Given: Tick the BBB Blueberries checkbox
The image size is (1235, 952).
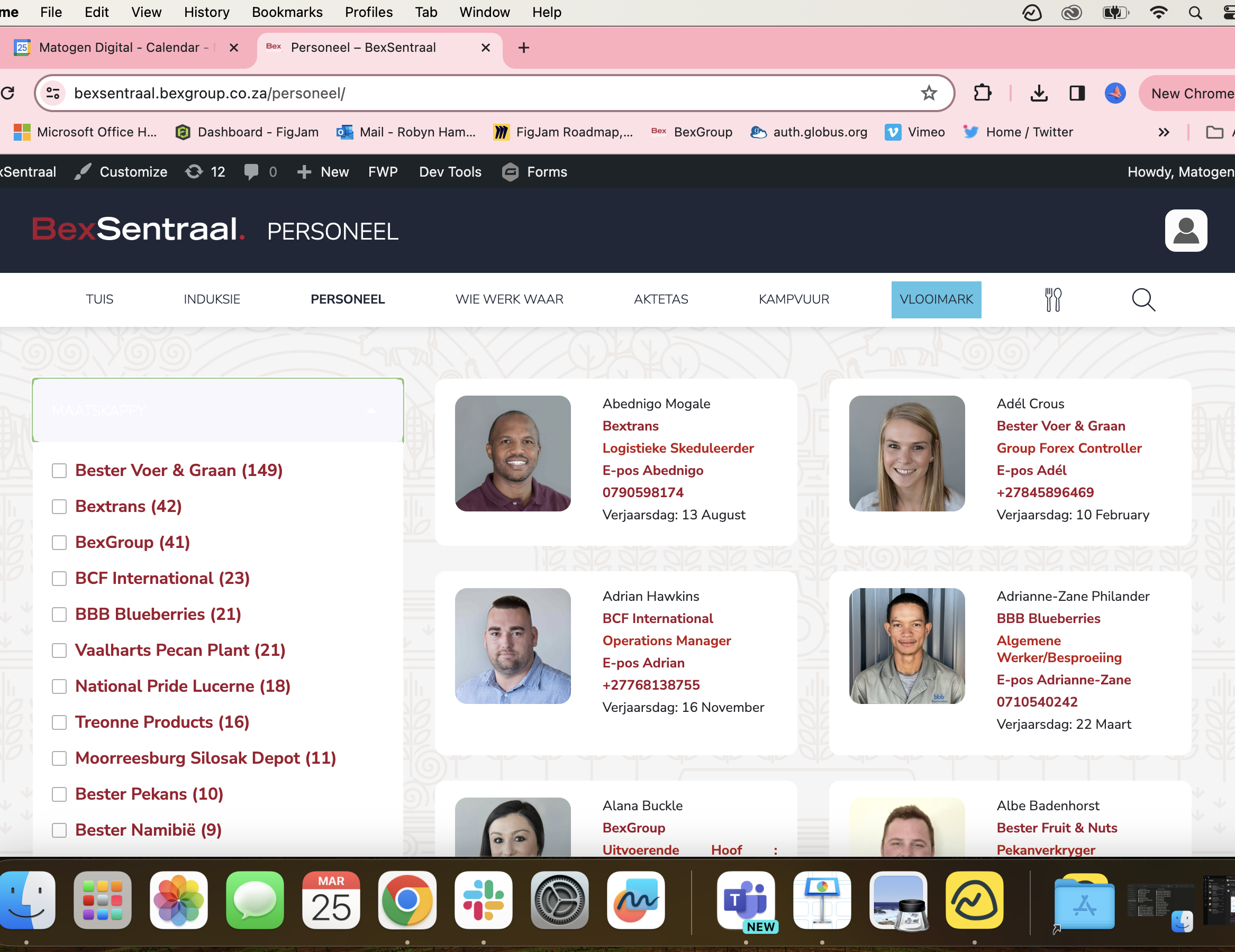Looking at the screenshot, I should point(59,615).
